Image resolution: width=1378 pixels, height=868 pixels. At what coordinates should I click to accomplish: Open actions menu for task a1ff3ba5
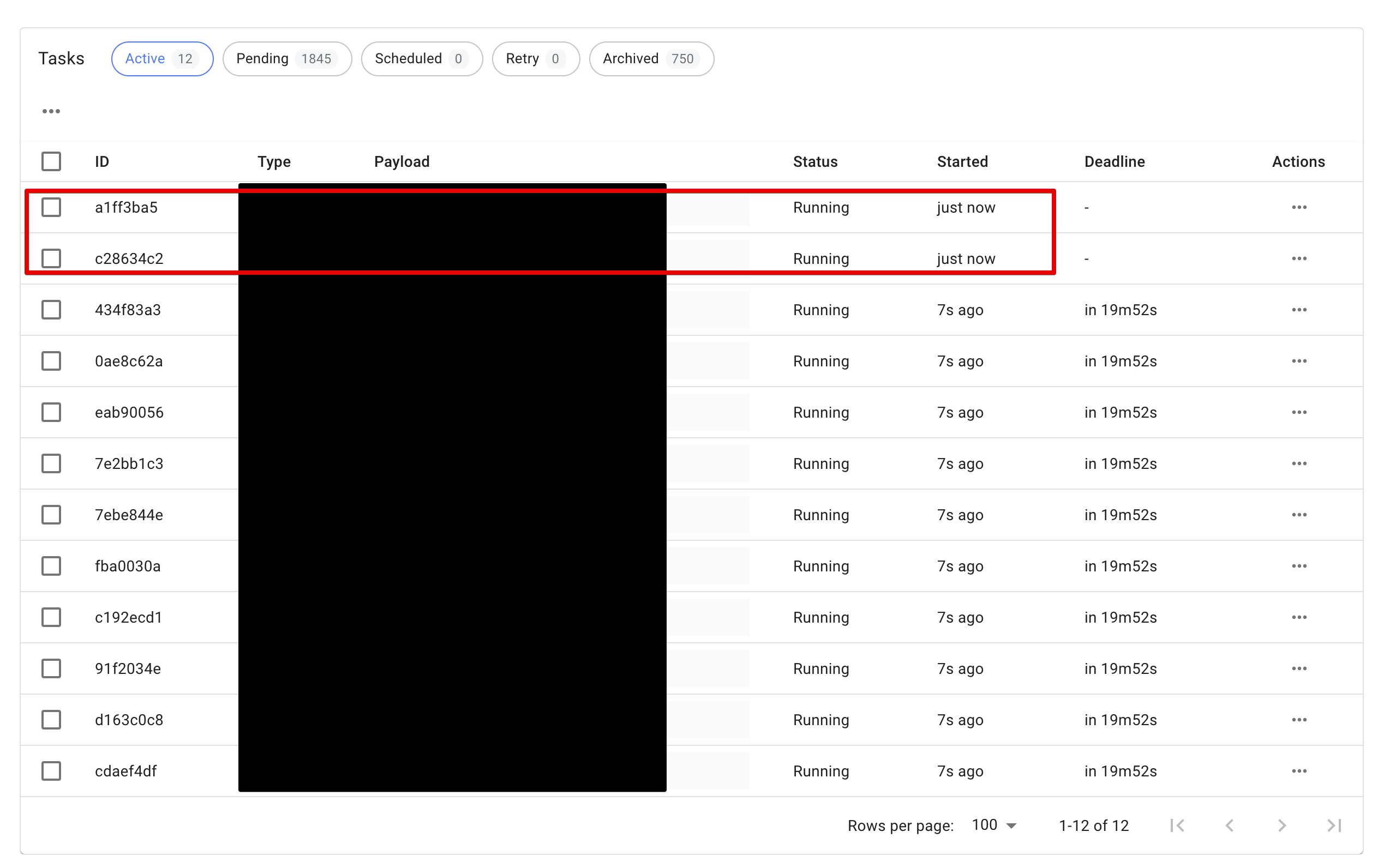1298,207
